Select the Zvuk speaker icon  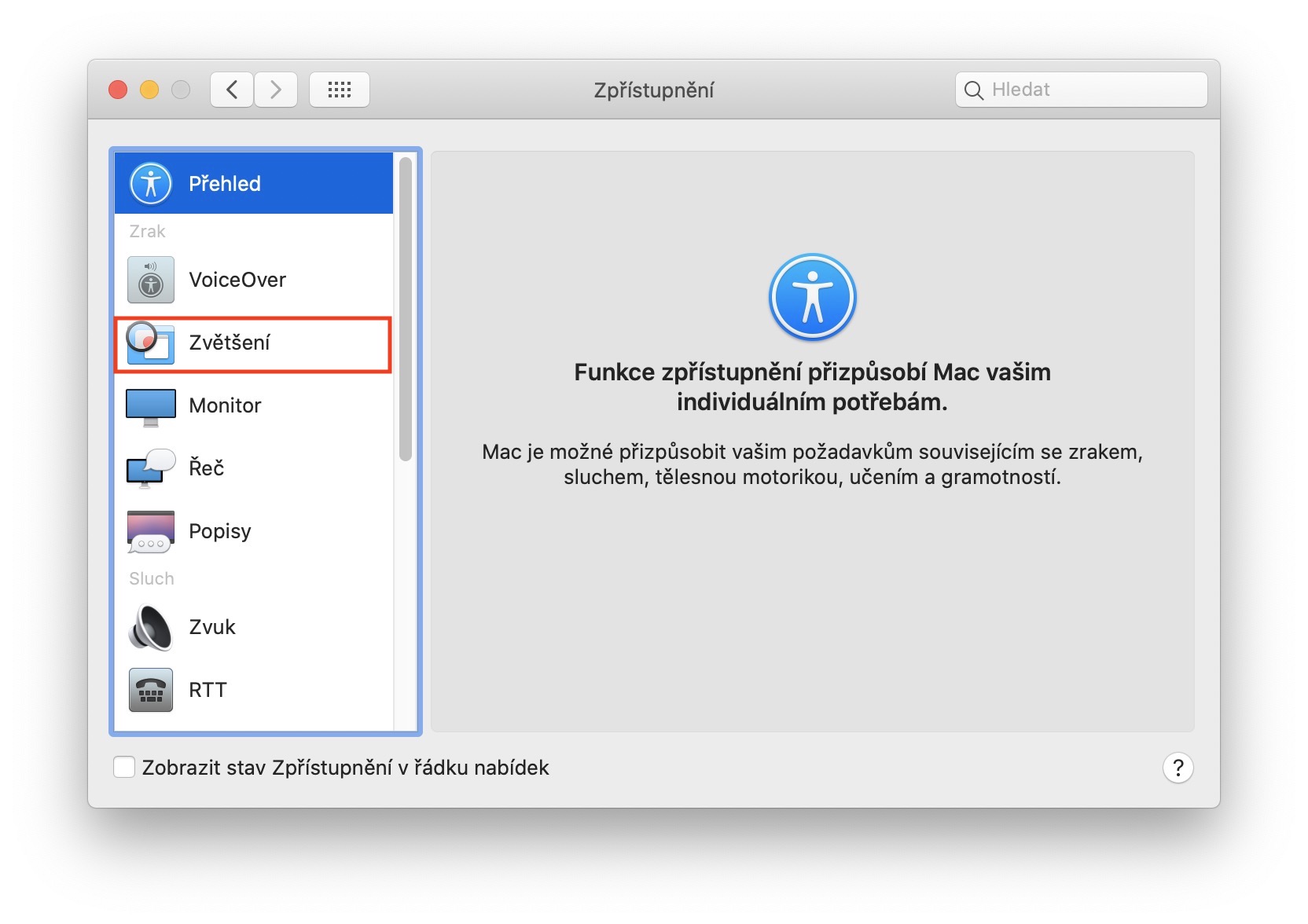(x=150, y=627)
